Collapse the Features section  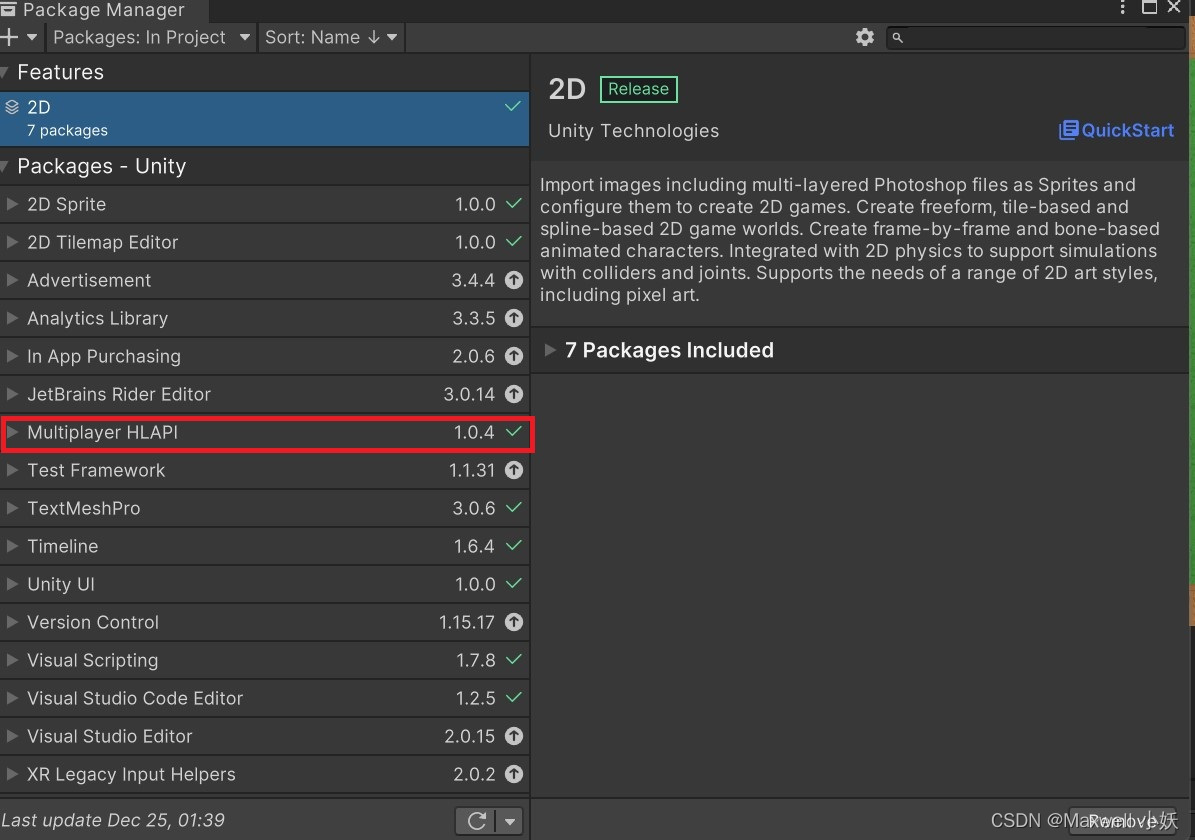click(x=5, y=72)
